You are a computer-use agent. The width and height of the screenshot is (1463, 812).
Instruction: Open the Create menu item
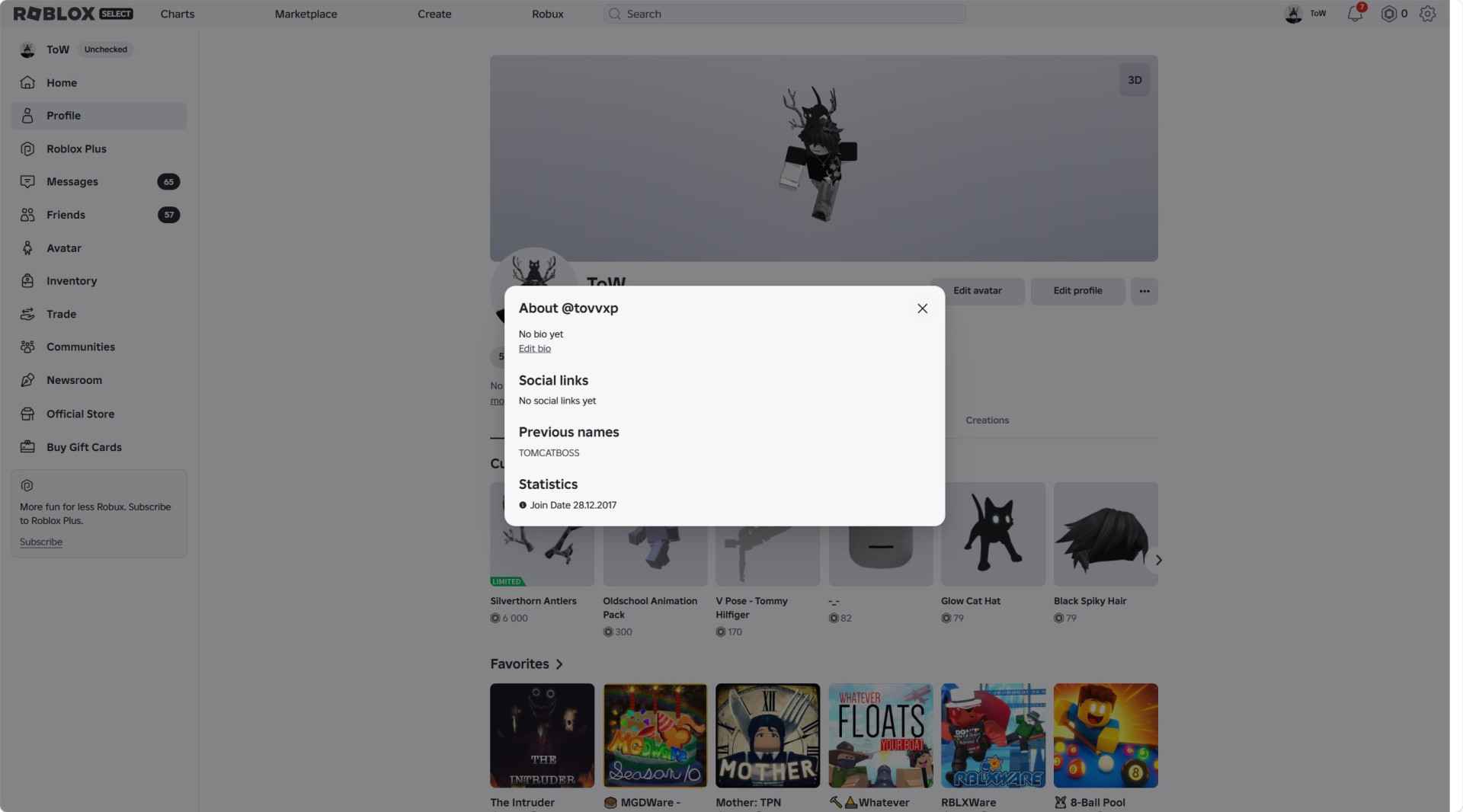434,14
